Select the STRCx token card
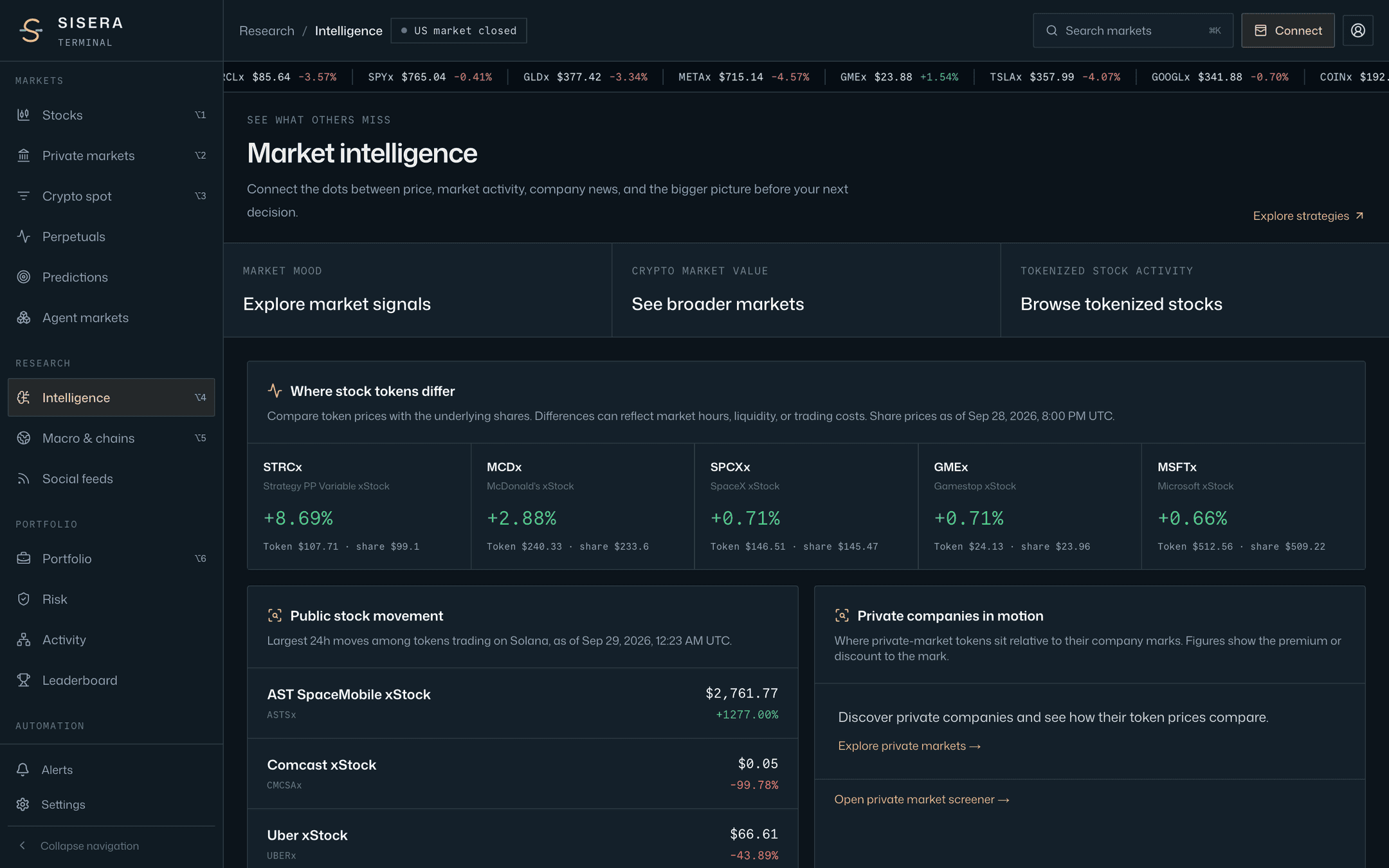This screenshot has width=1389, height=868. pyautogui.click(x=359, y=506)
